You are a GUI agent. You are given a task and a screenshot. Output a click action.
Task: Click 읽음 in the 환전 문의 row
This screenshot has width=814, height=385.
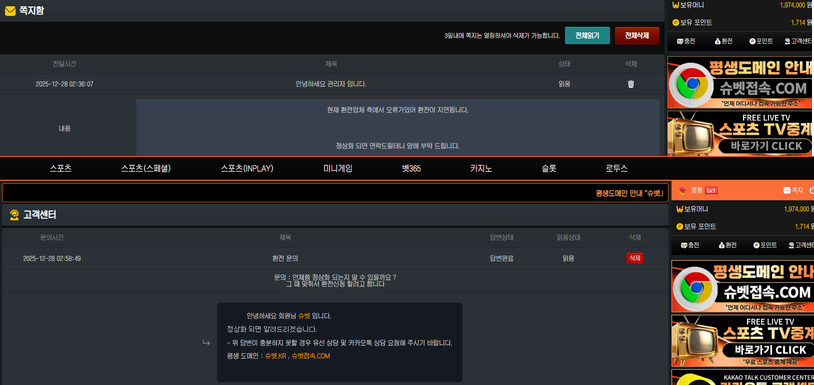[568, 258]
